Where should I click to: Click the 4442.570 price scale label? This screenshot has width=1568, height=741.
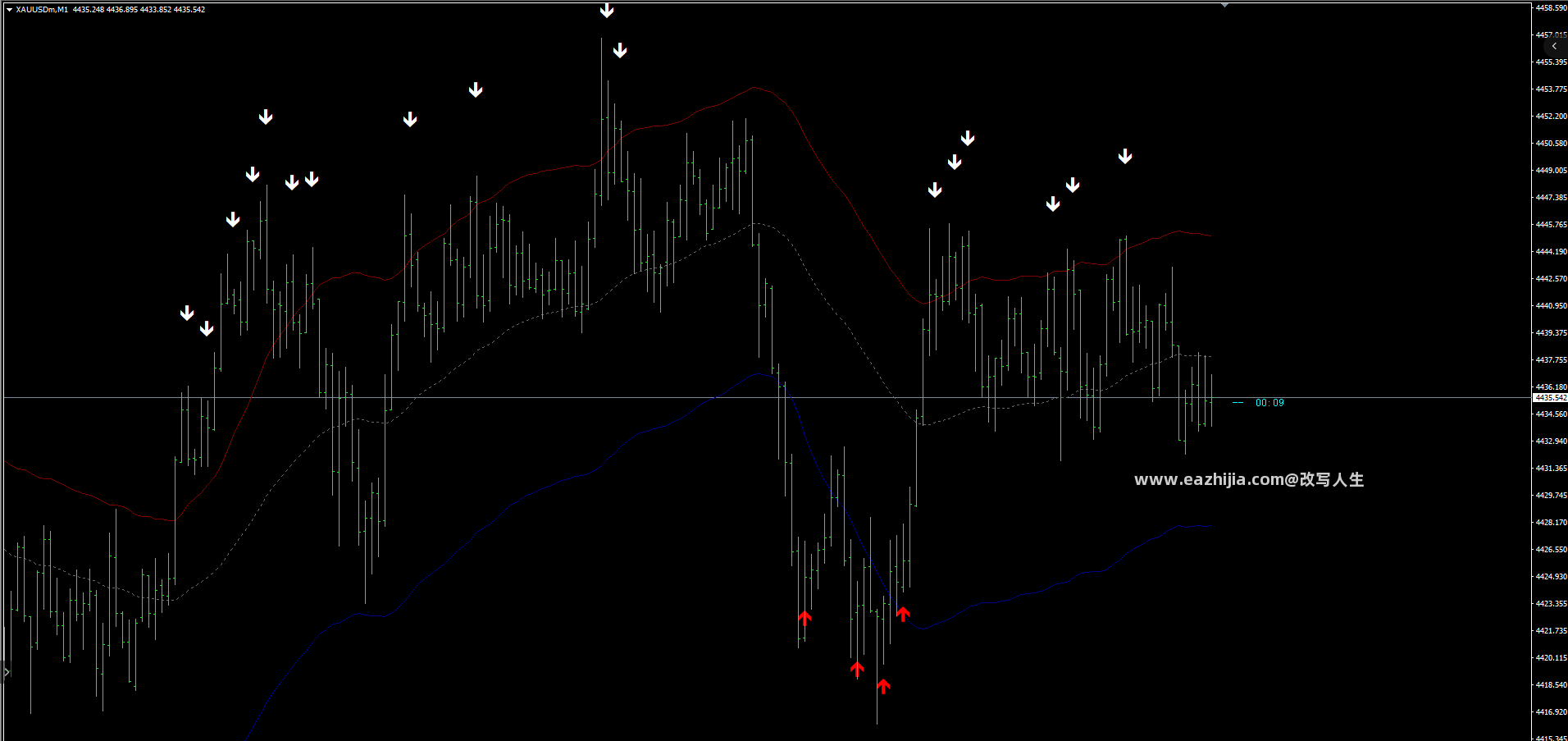click(x=1551, y=279)
